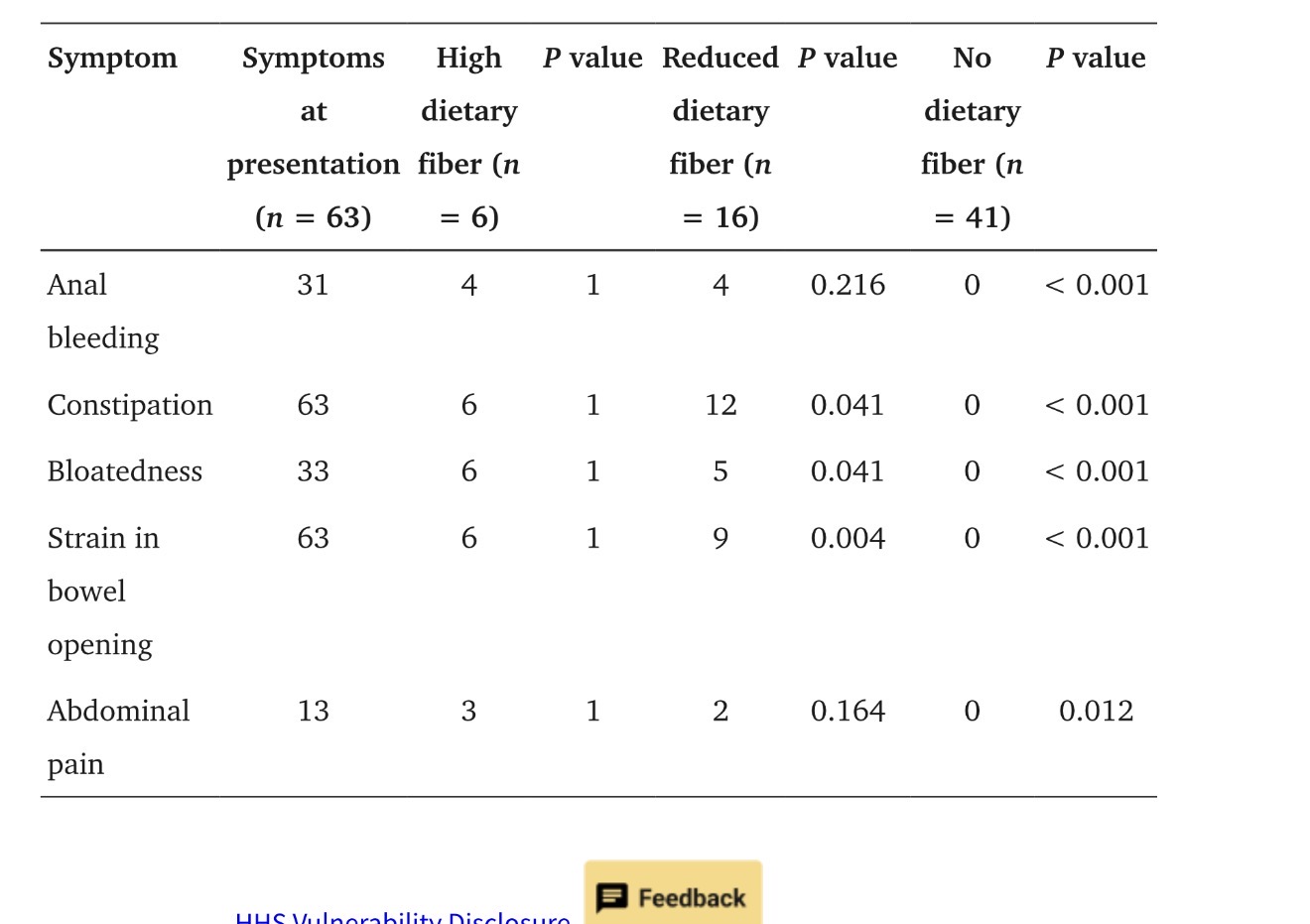Click the High dietary fiber header
Image resolution: width=1310 pixels, height=924 pixels.
468,137
